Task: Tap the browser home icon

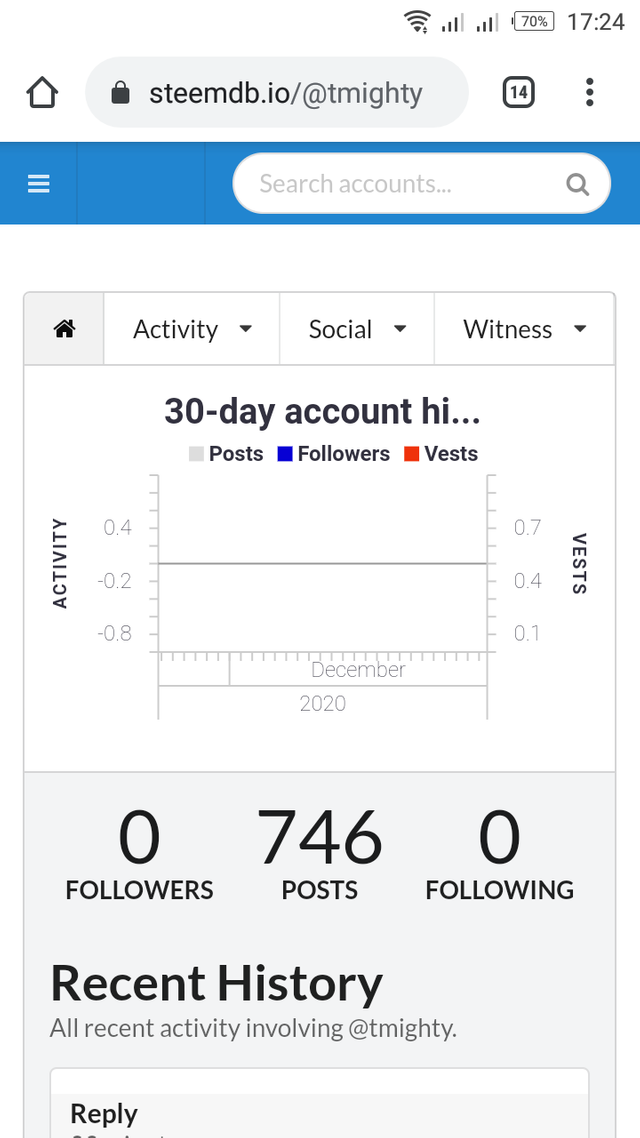Action: 42,94
